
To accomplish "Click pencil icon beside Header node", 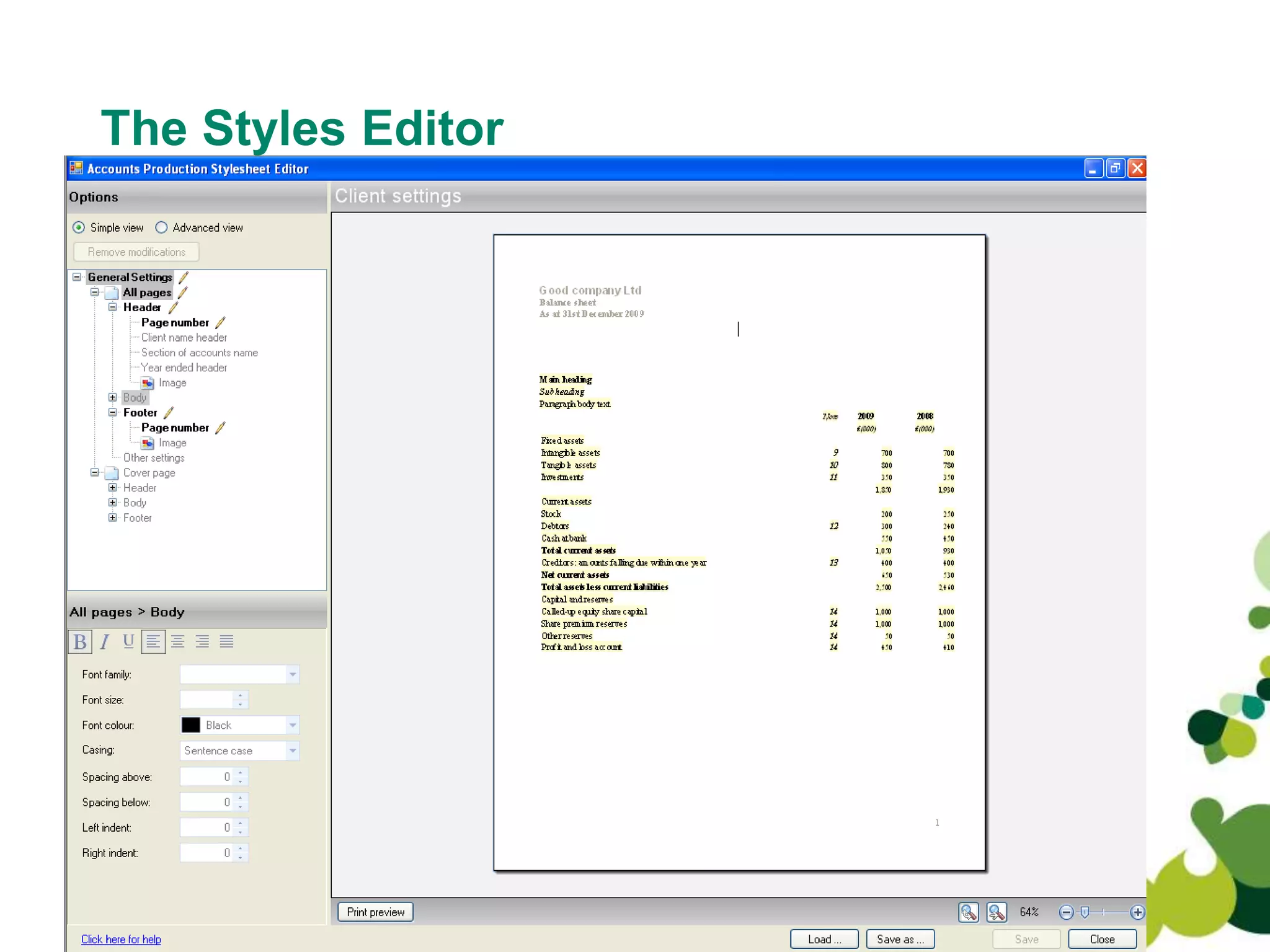I will [x=174, y=307].
